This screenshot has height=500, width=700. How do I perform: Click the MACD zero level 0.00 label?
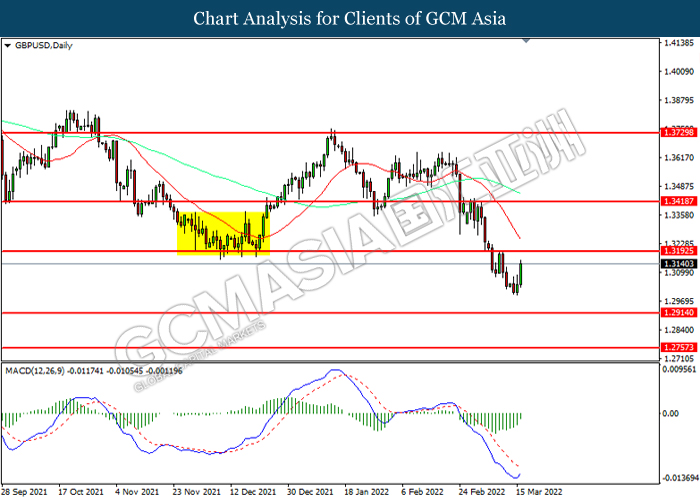point(671,413)
